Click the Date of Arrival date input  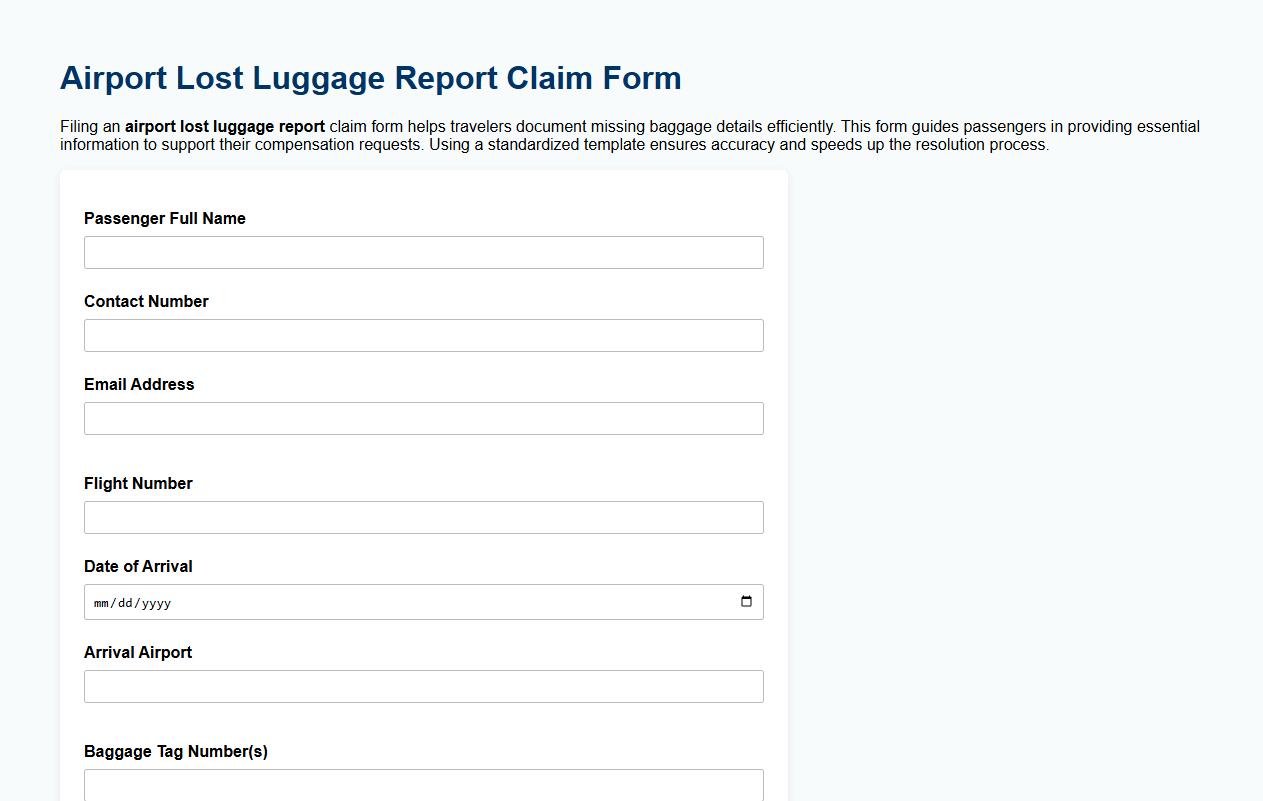(400, 602)
